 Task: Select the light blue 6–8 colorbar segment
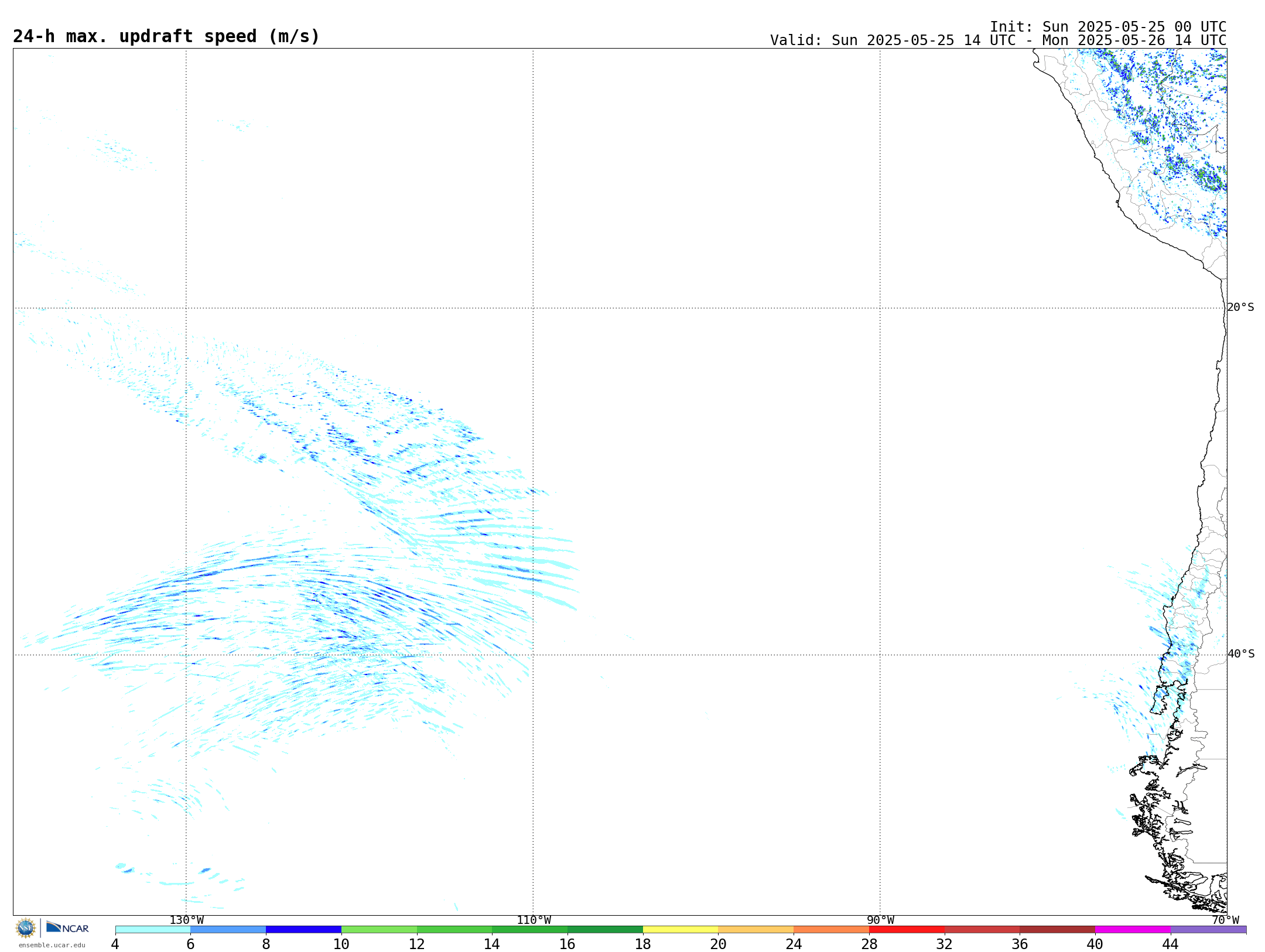(x=228, y=930)
